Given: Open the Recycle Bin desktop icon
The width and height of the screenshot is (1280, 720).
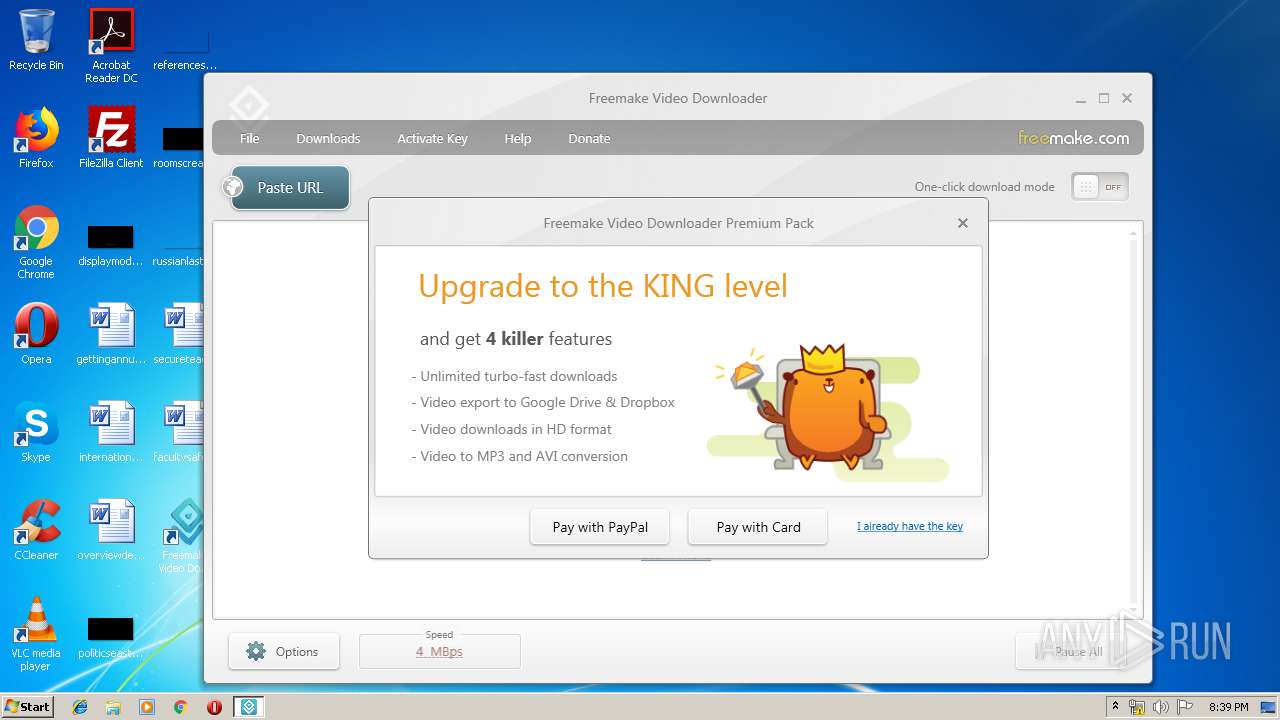Looking at the screenshot, I should pos(36,40).
